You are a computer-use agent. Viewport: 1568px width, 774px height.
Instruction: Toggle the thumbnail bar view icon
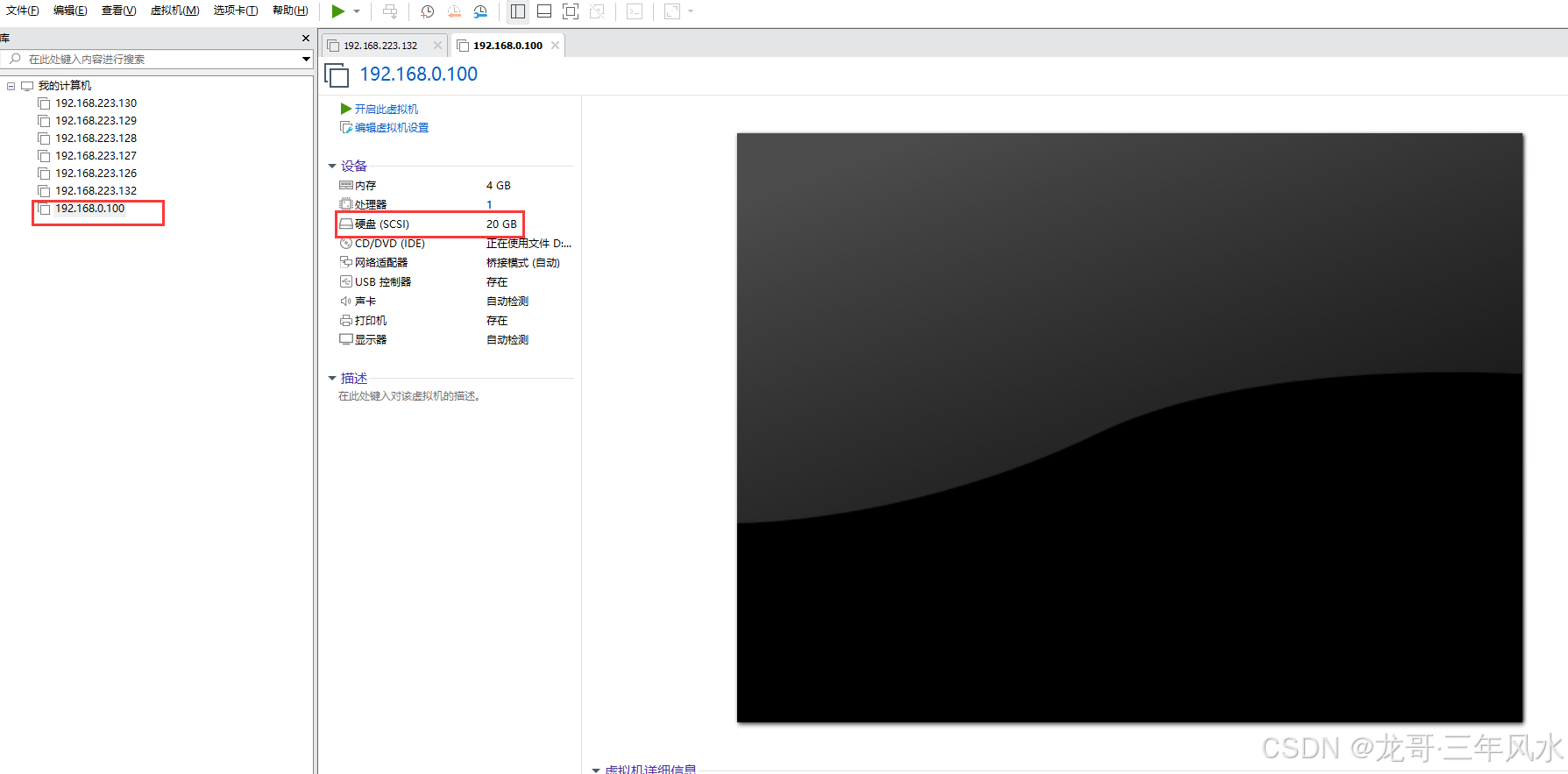point(544,11)
